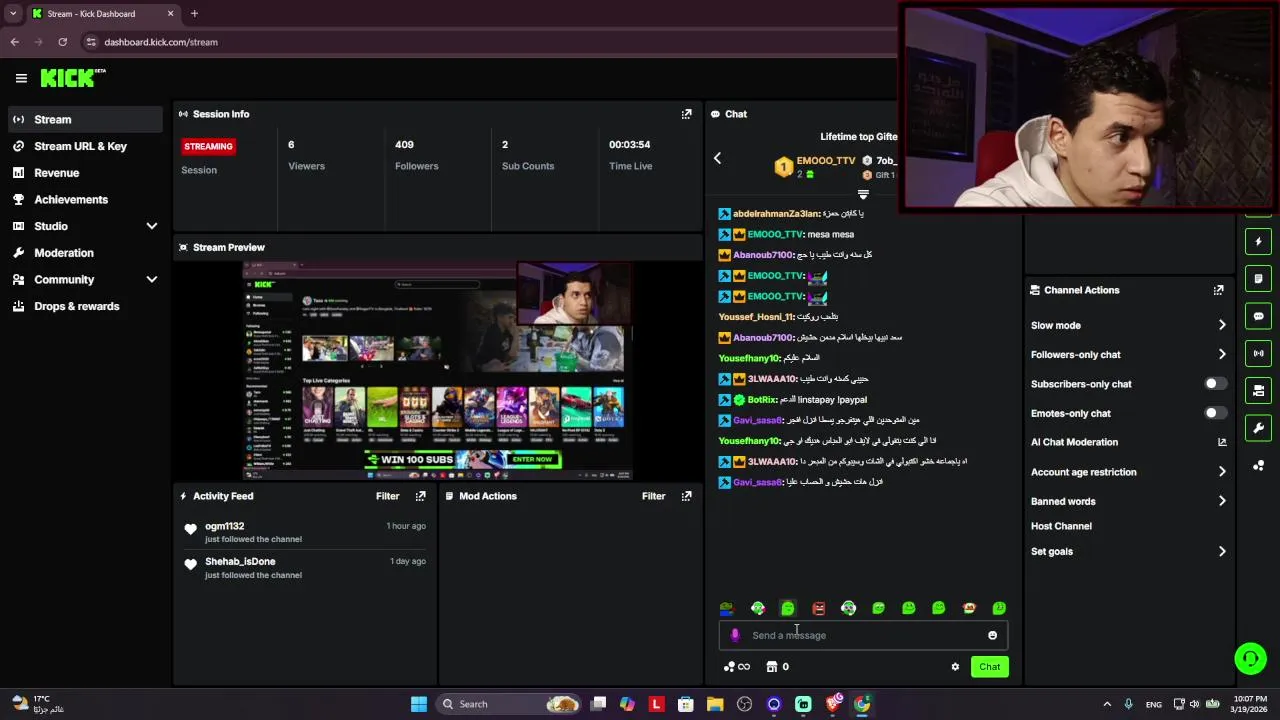The height and width of the screenshot is (720, 1280).
Task: Click AI Chat Moderation link
Action: (x=1074, y=442)
